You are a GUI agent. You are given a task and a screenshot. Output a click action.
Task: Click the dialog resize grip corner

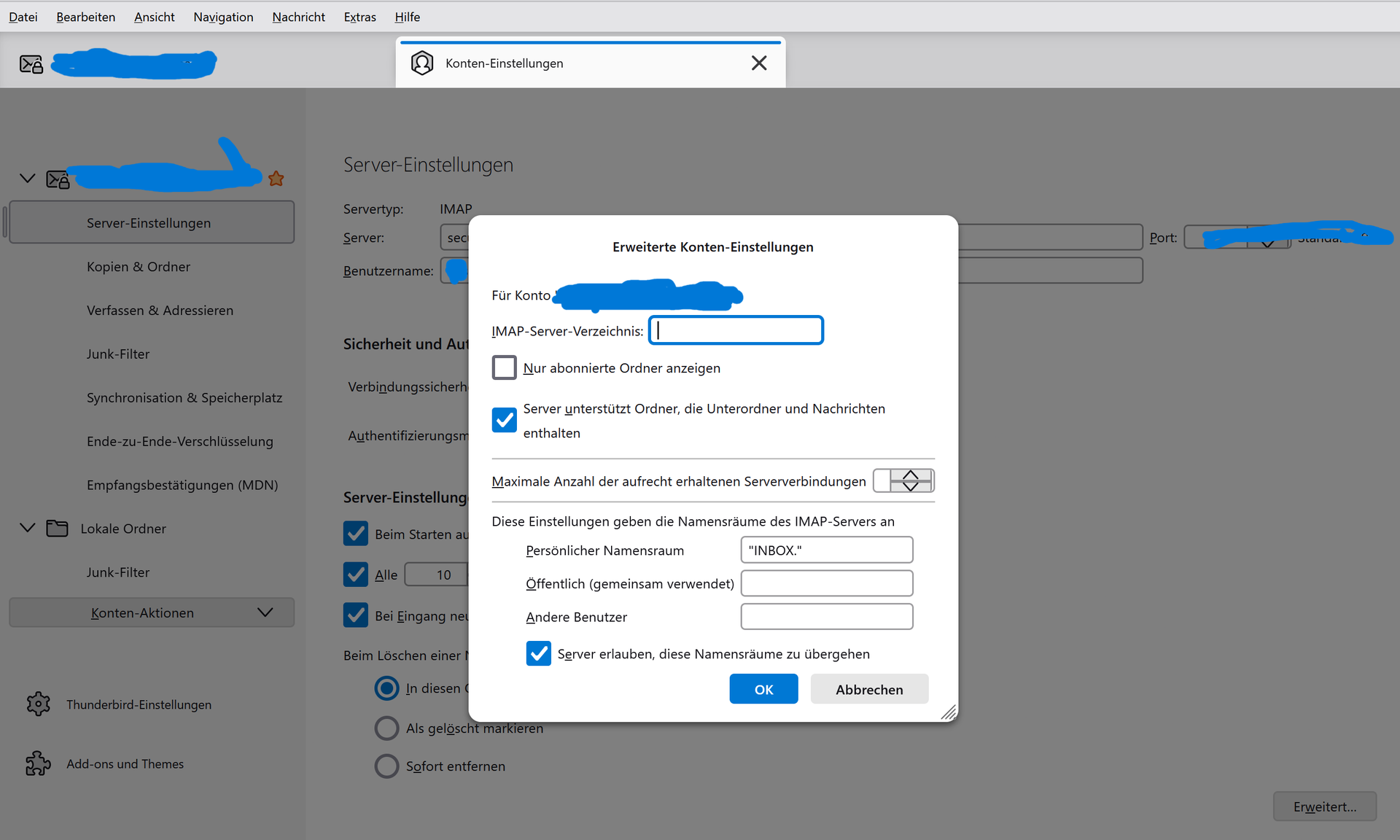pos(948,712)
